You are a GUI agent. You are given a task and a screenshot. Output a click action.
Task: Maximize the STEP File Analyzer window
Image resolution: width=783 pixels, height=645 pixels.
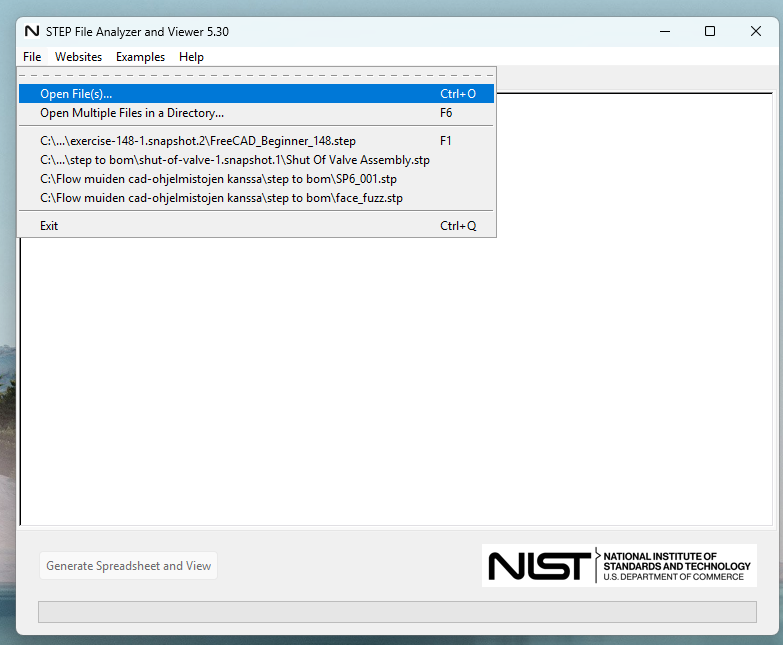tap(710, 31)
